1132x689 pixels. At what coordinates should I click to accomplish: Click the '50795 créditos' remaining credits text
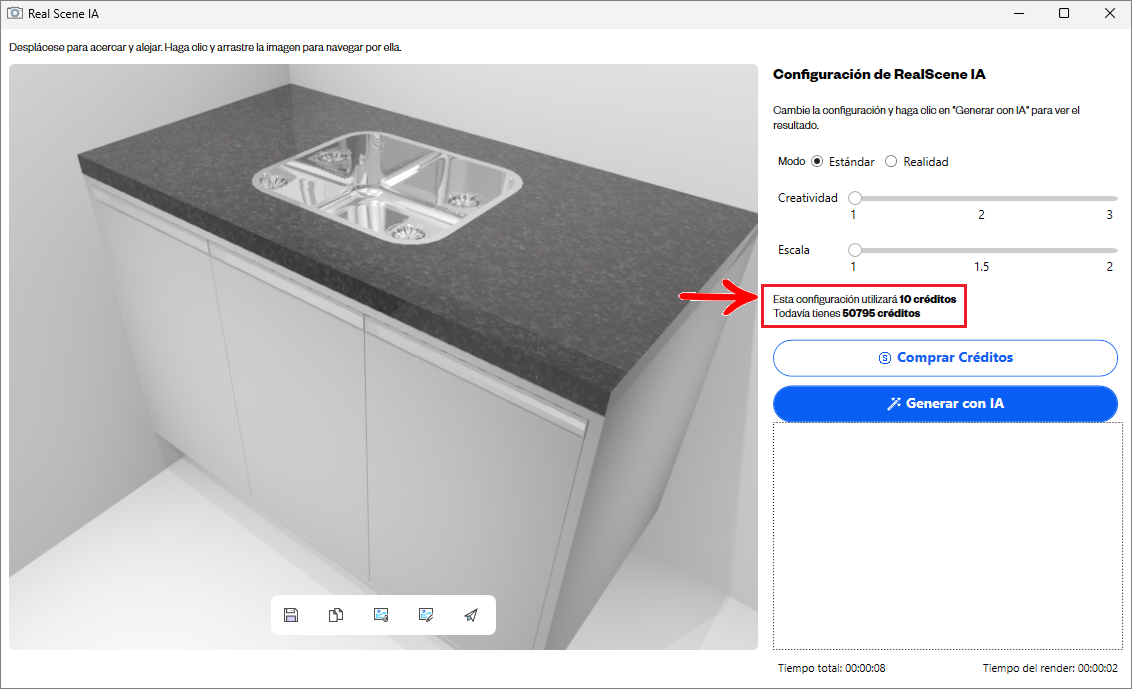[881, 313]
